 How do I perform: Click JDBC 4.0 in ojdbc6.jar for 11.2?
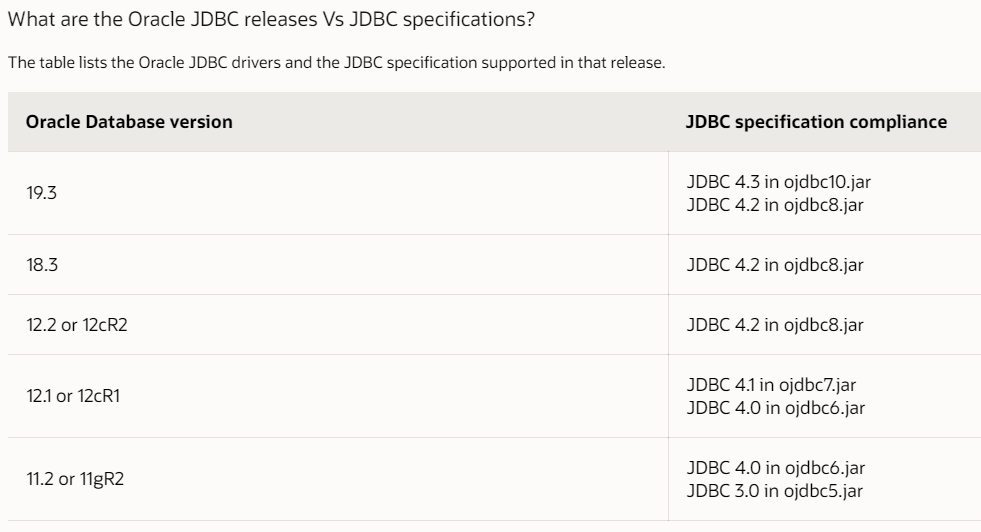click(x=775, y=468)
